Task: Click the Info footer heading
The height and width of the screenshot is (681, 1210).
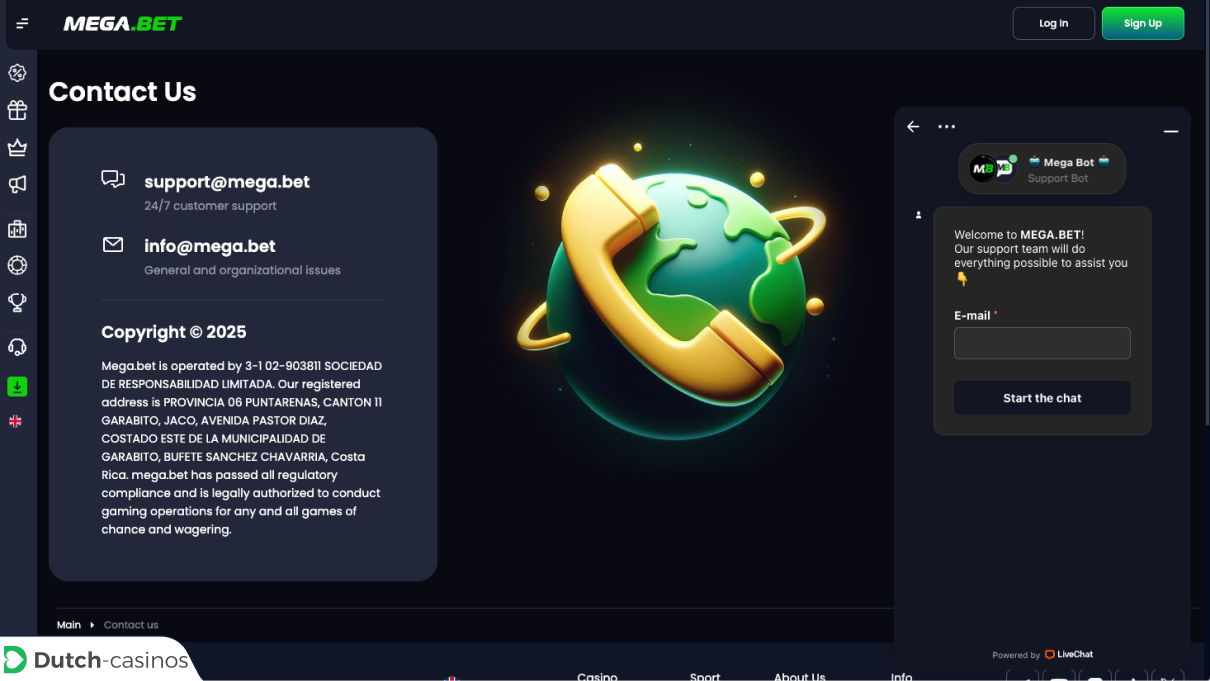Action: pyautogui.click(x=901, y=676)
